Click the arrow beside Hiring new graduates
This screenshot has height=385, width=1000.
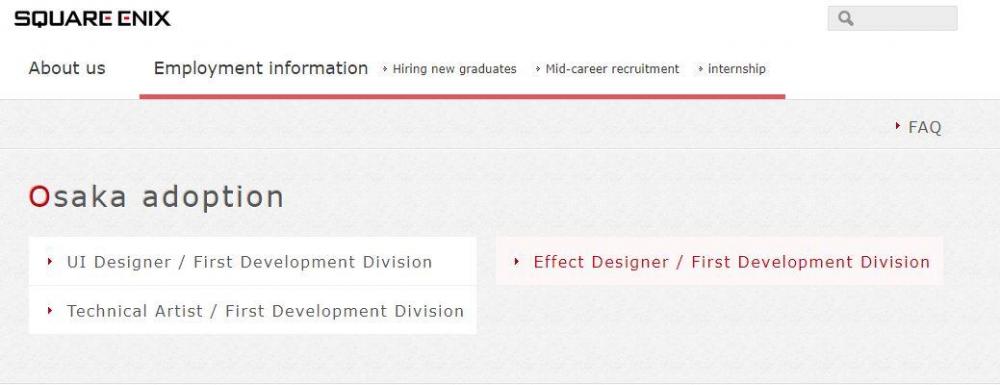click(385, 69)
